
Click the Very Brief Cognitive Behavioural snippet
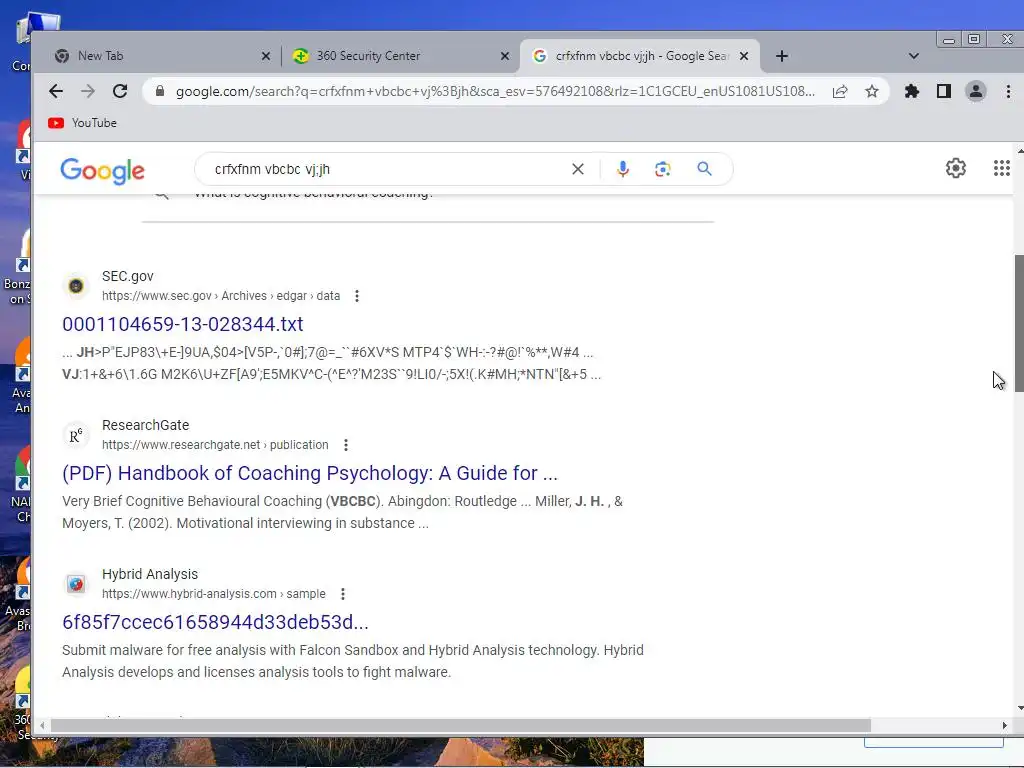(342, 512)
